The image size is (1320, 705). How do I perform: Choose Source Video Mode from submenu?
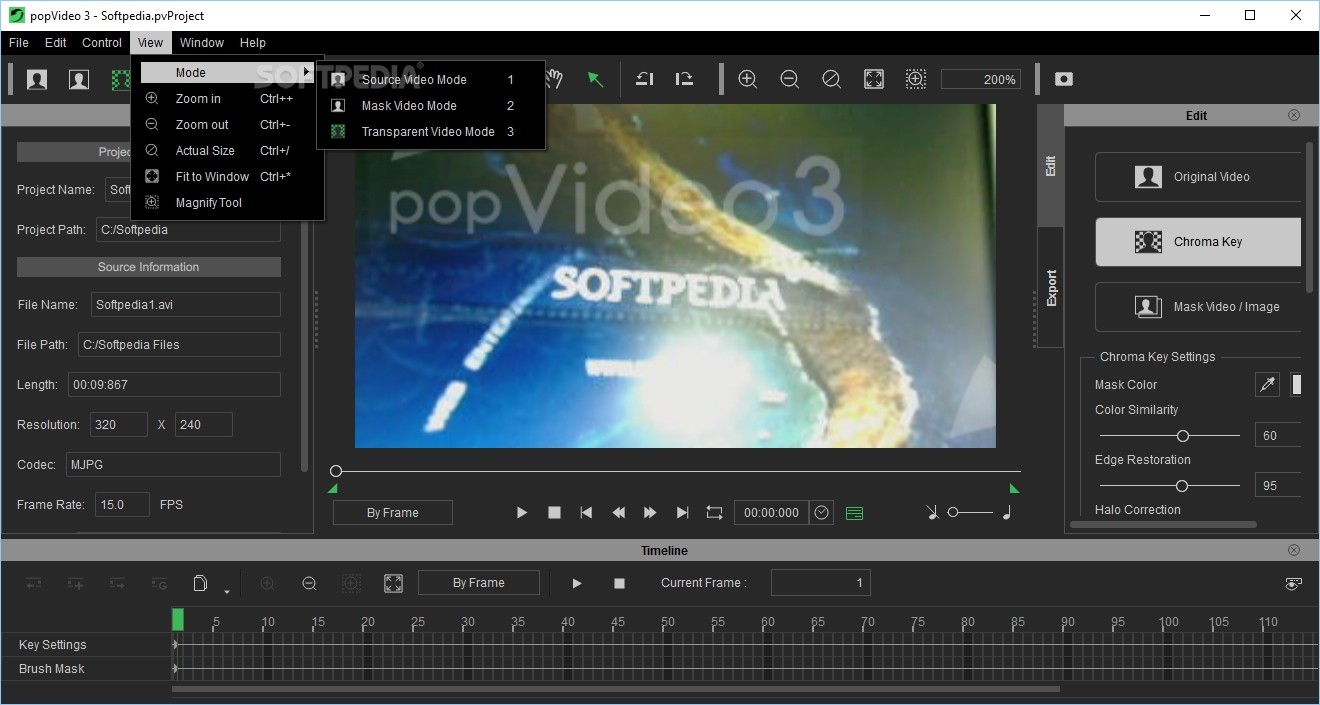pyautogui.click(x=430, y=80)
